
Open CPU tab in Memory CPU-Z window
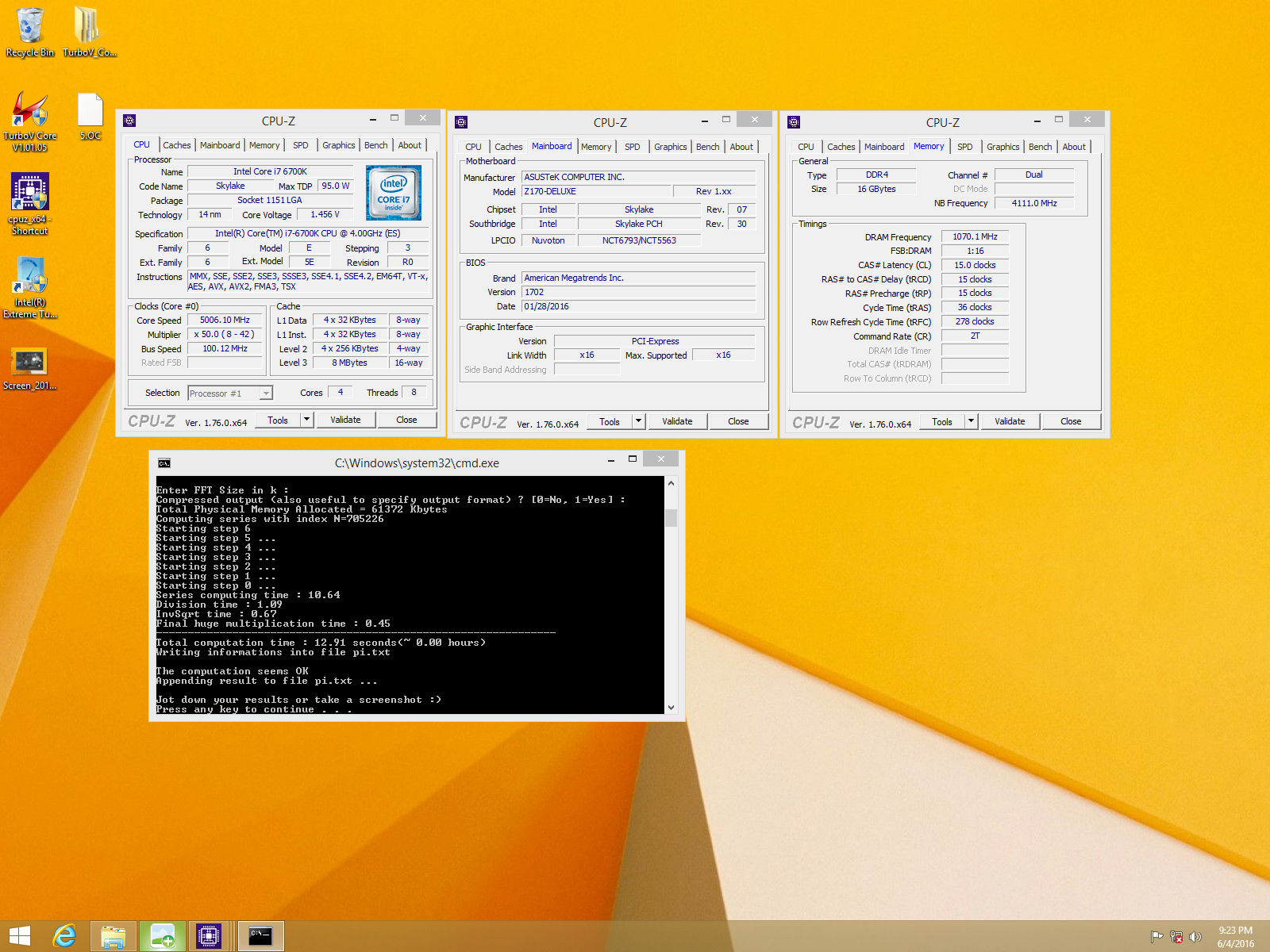(806, 147)
